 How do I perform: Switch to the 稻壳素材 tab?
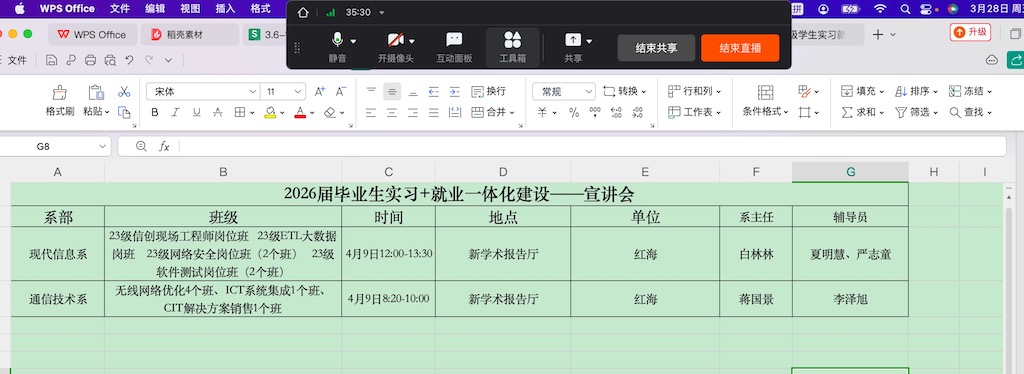point(189,35)
